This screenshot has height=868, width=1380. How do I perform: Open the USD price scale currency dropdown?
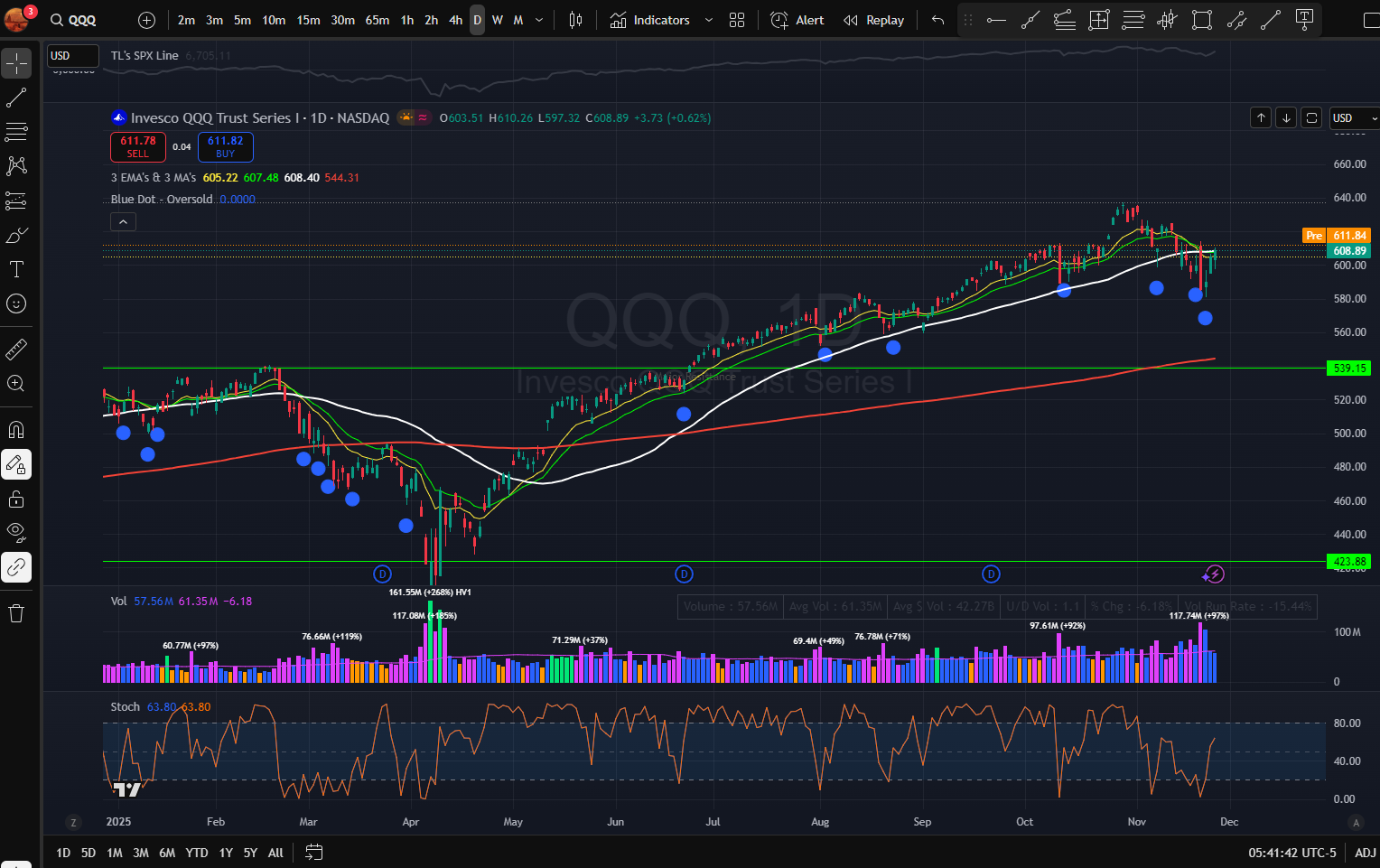[x=1354, y=118]
